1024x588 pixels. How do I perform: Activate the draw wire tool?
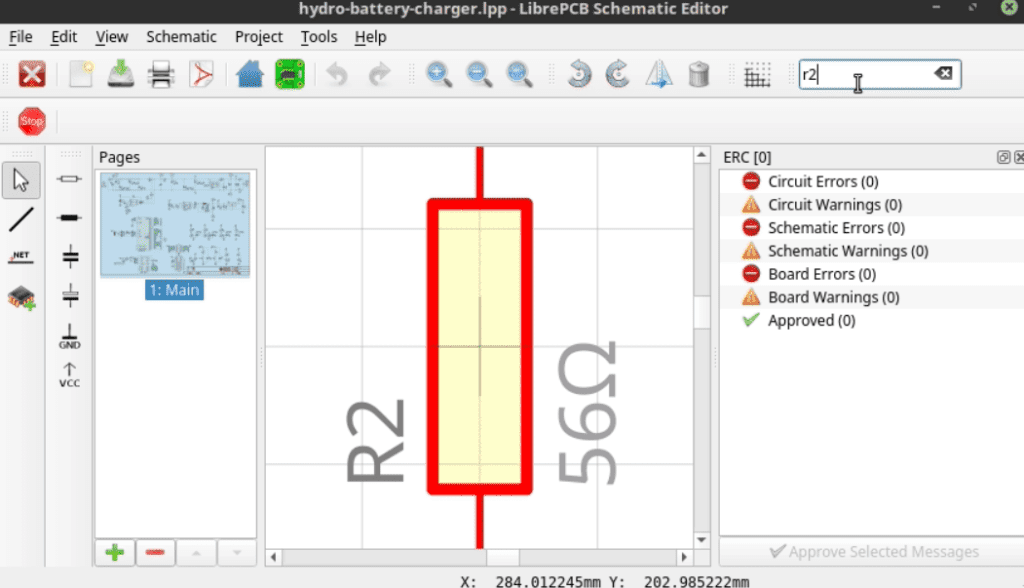click(21, 219)
